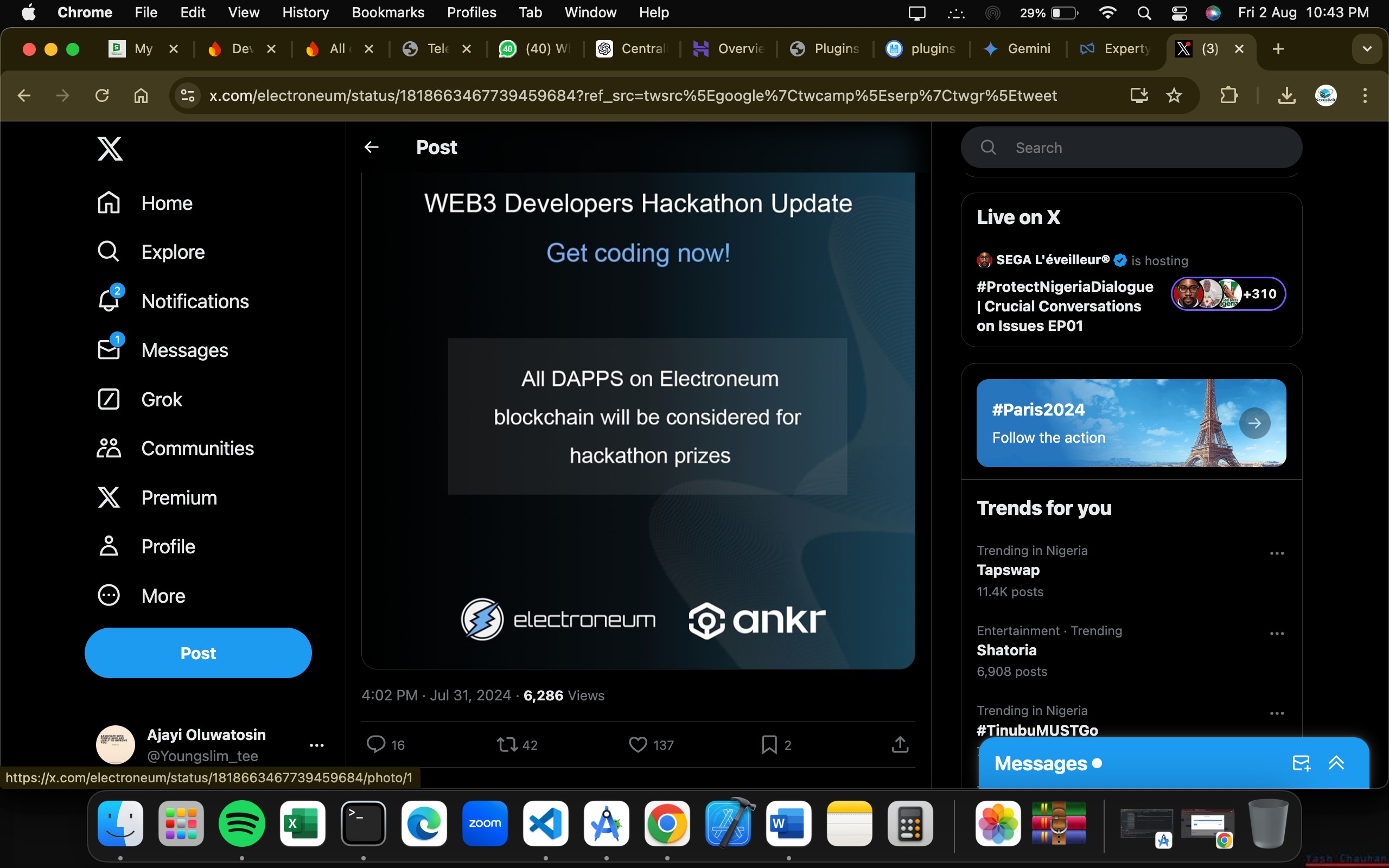Repost using the retweet icon
1389x868 pixels.
point(507,744)
